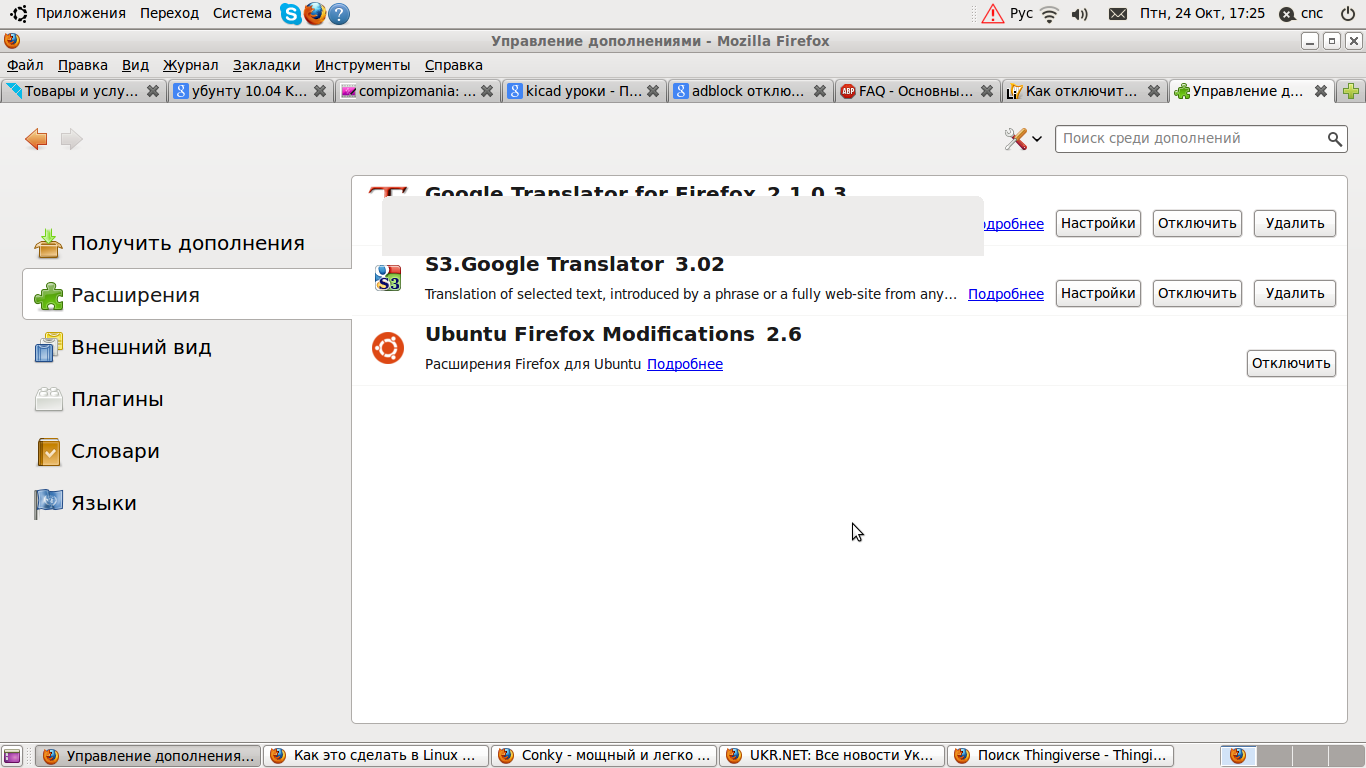Viewport: 1366px width, 768px height.
Task: Click the Рус keyboard layout indicator
Action: (1021, 13)
